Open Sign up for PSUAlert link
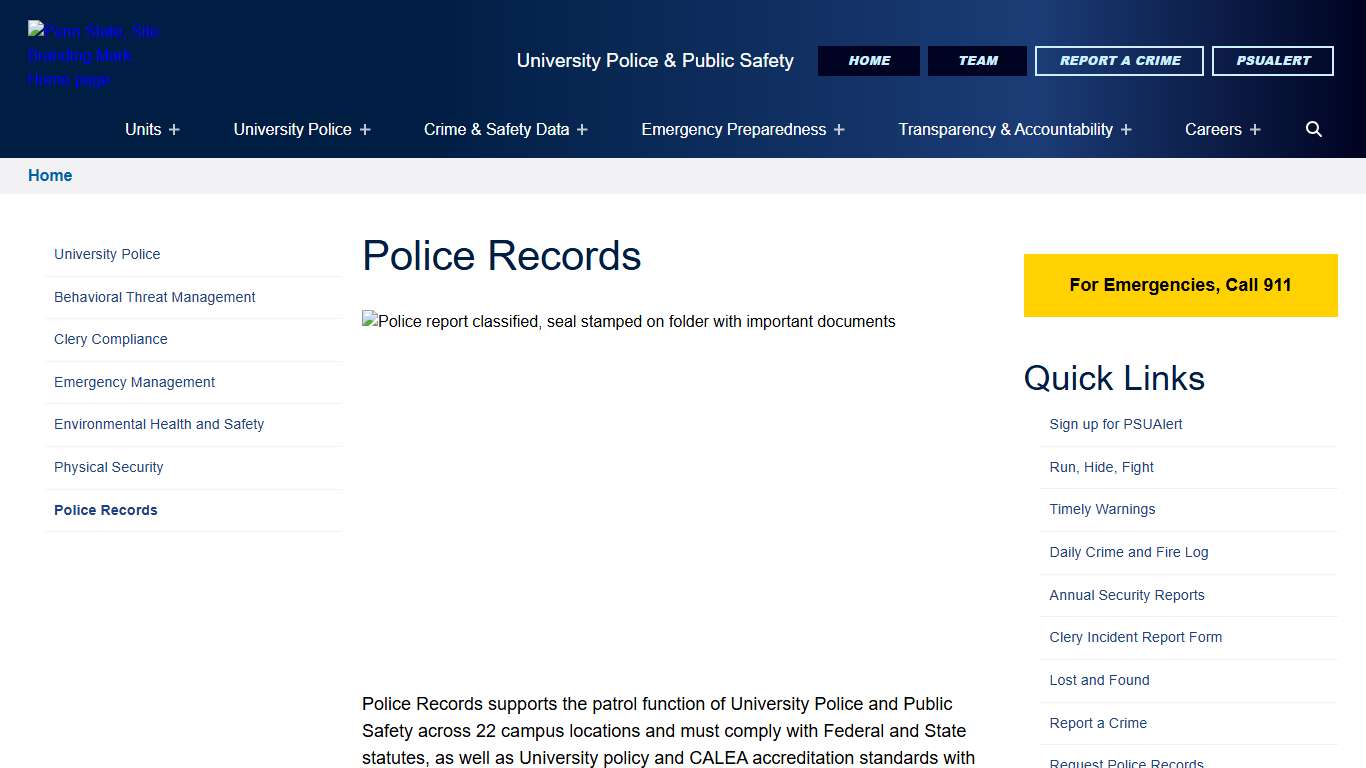 point(1115,424)
